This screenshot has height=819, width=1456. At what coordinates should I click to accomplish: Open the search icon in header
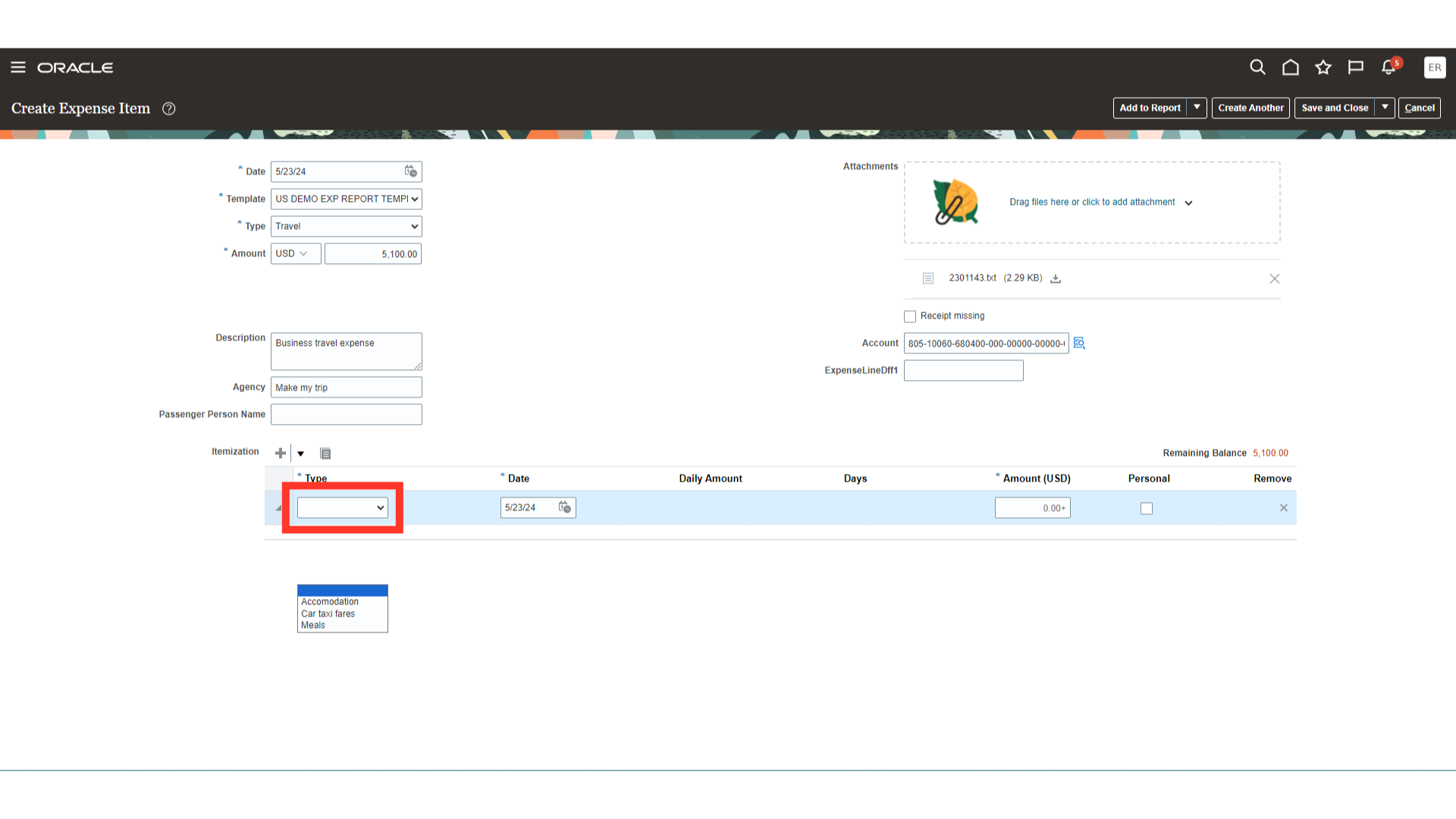point(1257,67)
